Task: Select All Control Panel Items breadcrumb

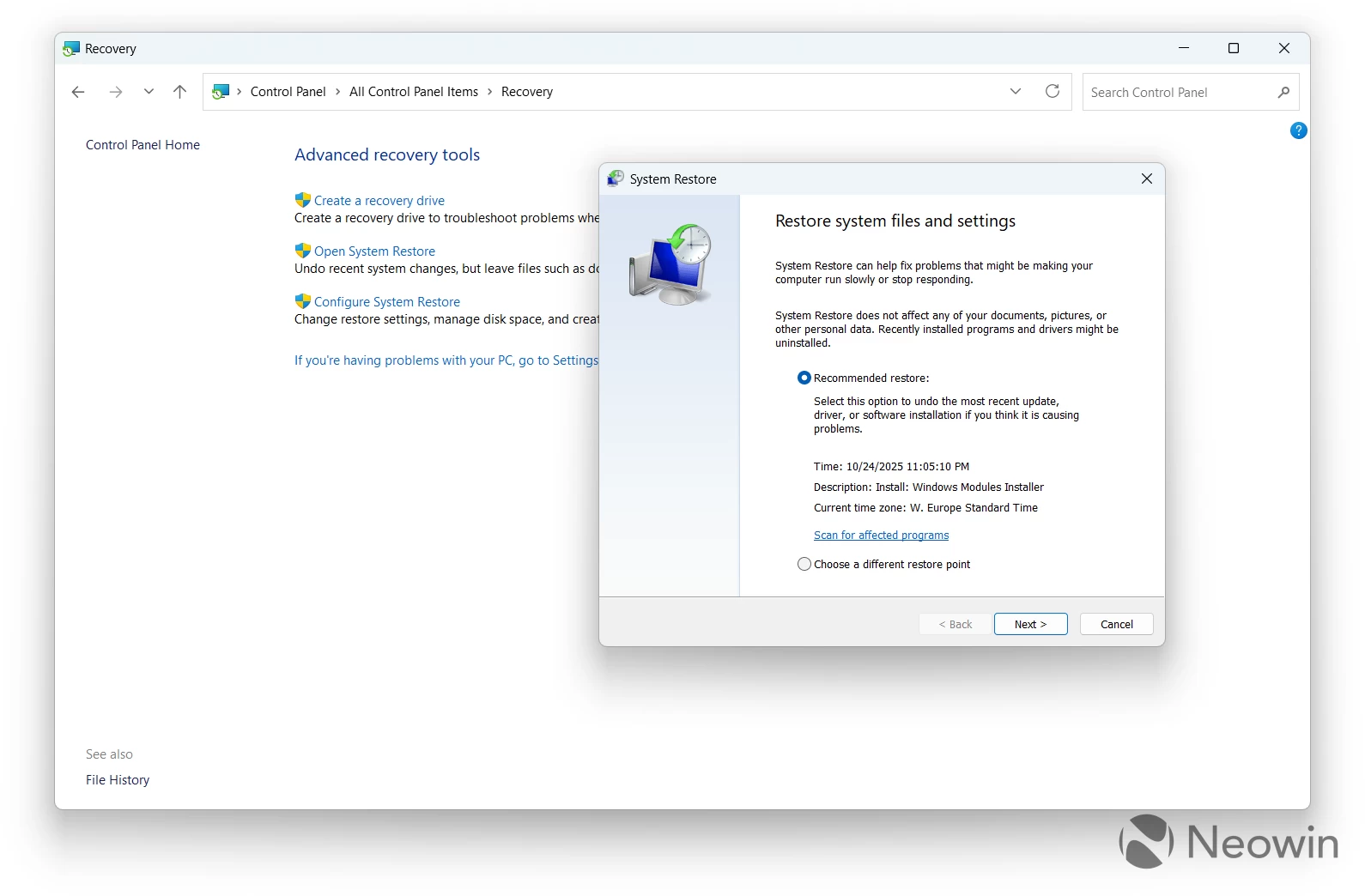Action: tap(414, 92)
